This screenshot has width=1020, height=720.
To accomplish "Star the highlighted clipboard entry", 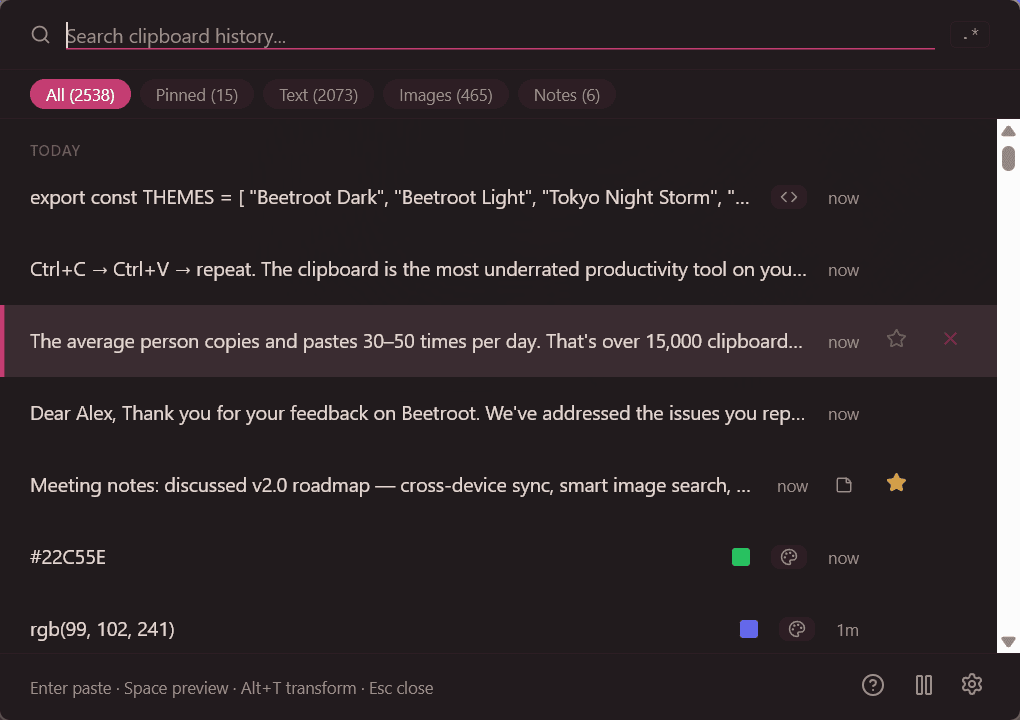I will (895, 340).
